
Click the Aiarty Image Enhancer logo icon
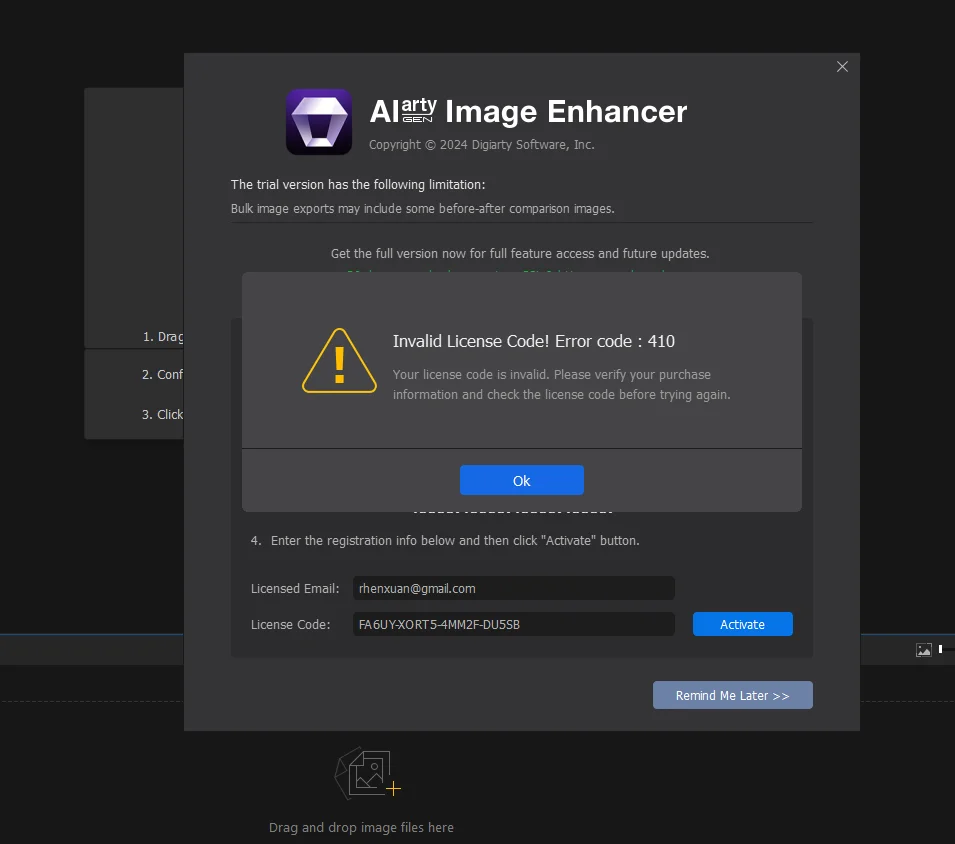click(x=319, y=122)
